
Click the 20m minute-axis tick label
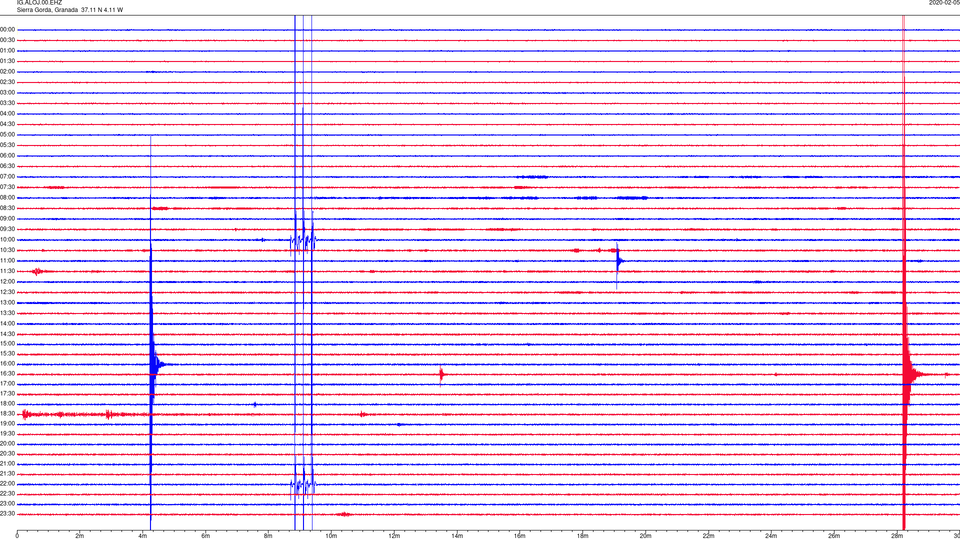pyautogui.click(x=646, y=536)
